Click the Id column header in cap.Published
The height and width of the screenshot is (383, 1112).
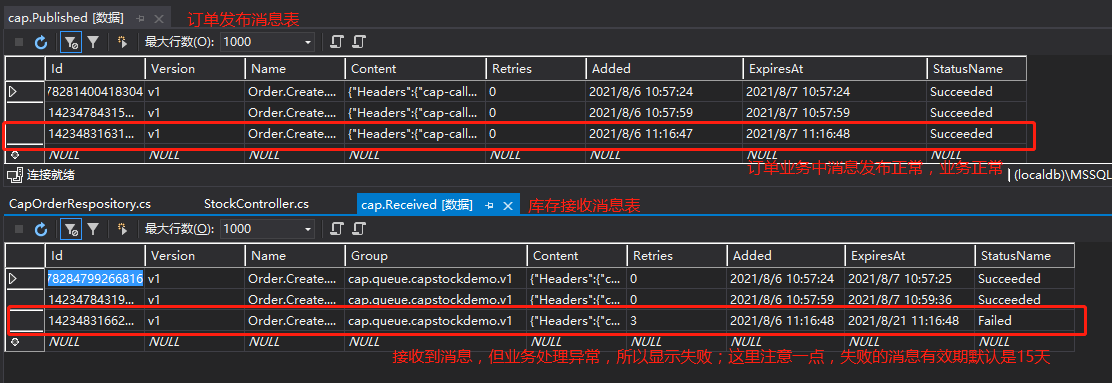click(95, 69)
